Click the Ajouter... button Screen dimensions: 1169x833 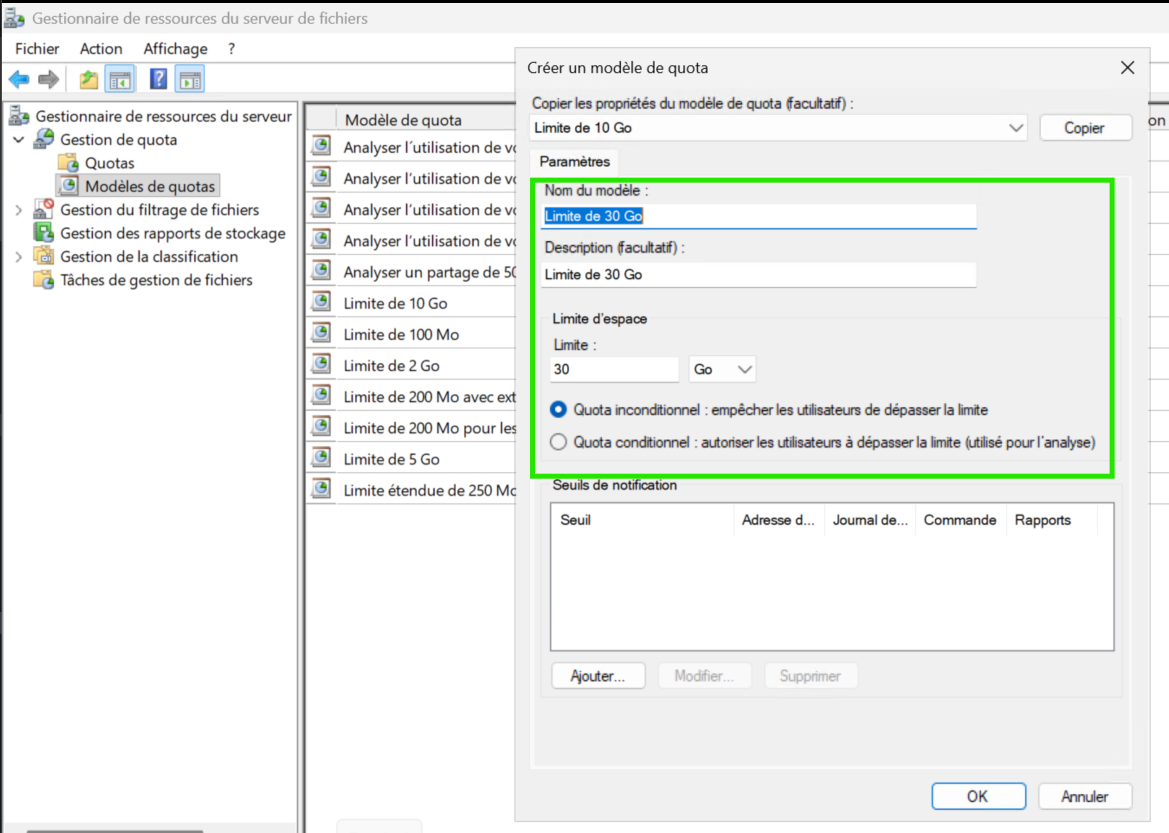(x=597, y=676)
